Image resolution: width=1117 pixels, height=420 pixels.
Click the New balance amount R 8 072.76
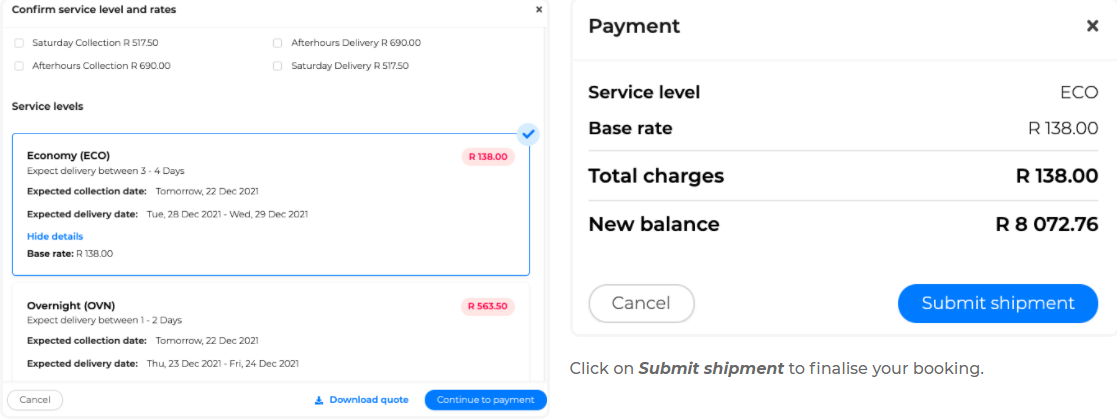pos(1046,224)
